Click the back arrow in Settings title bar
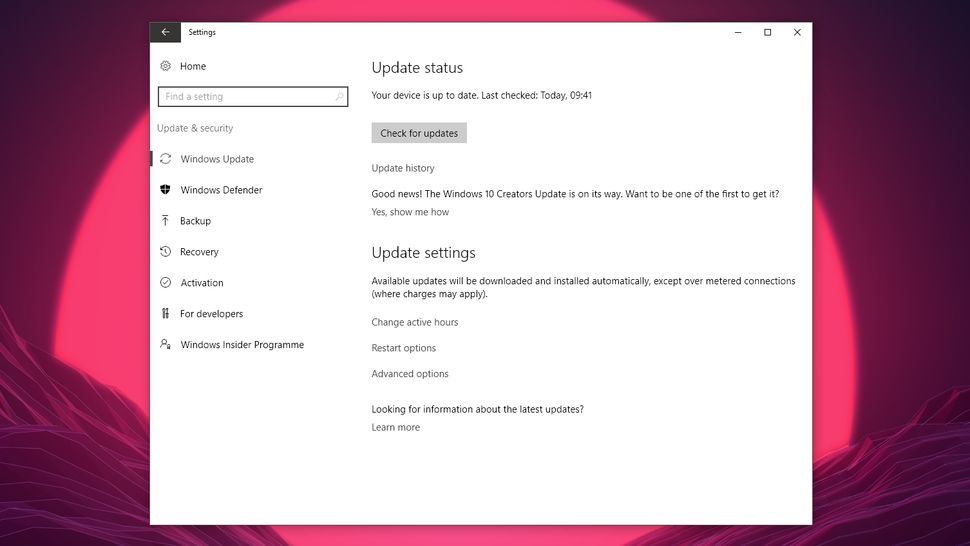Viewport: 970px width, 546px height. pos(165,32)
